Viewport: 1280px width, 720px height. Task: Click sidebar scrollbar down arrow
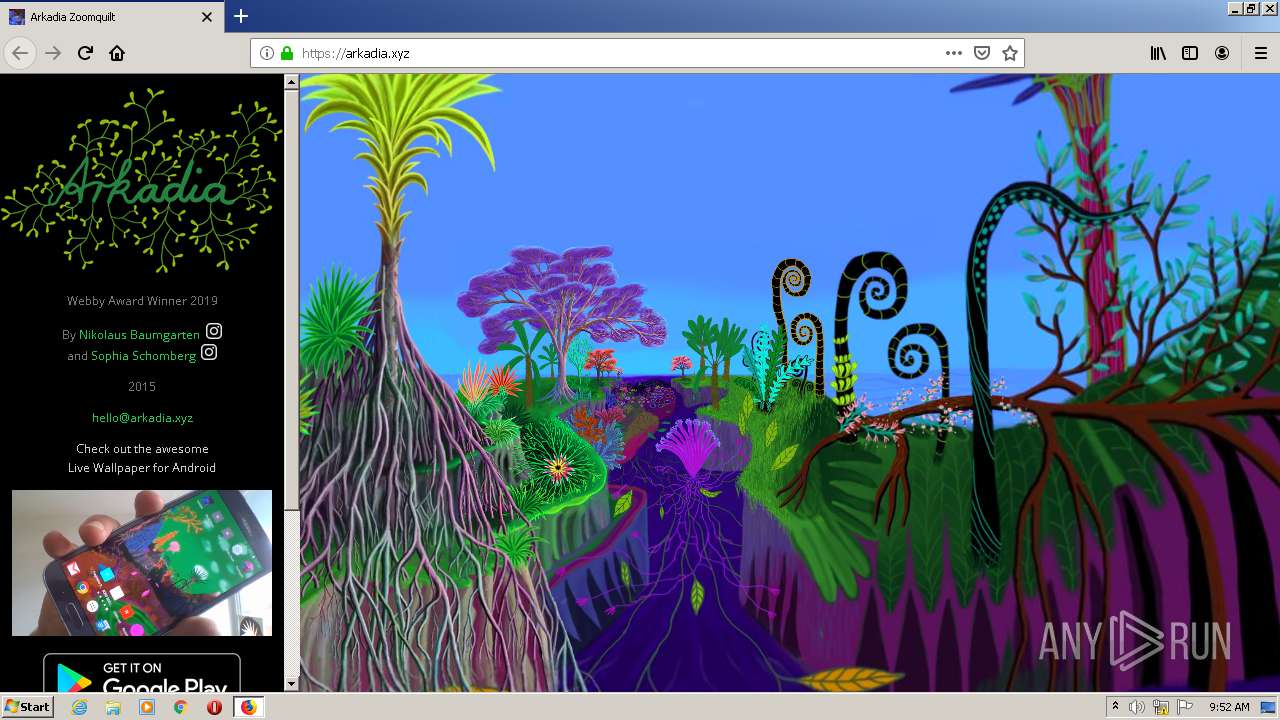pos(292,684)
